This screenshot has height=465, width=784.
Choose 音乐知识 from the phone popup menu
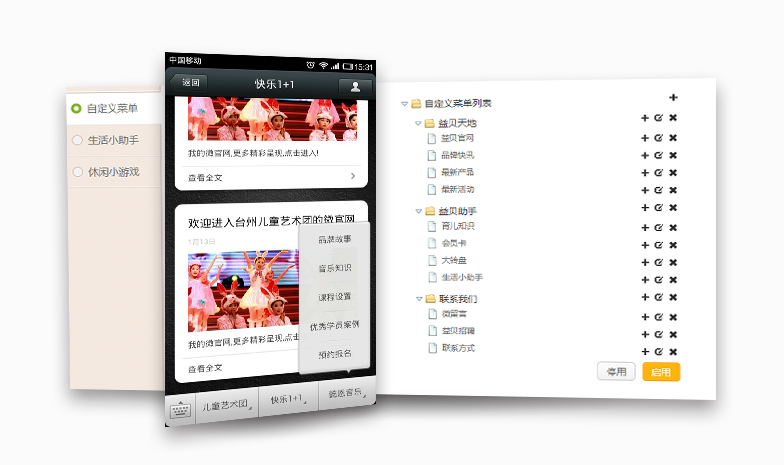coord(334,268)
